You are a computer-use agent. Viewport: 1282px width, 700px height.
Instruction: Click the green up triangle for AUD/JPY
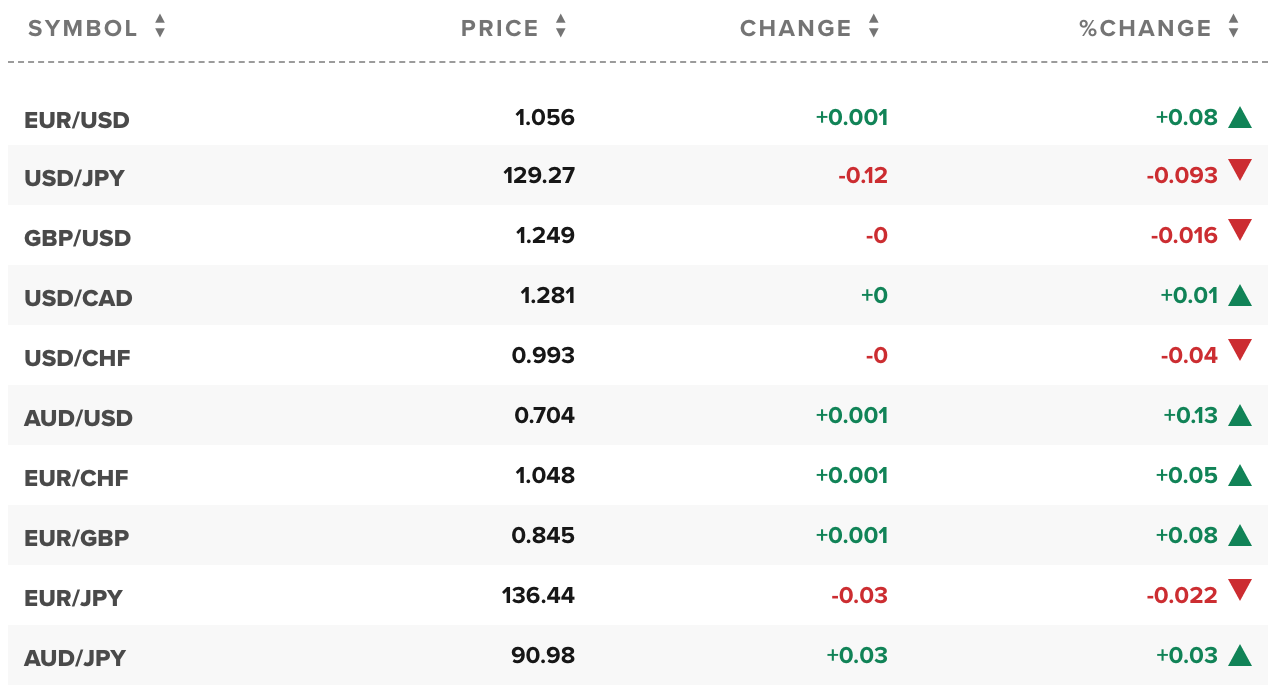1240,655
